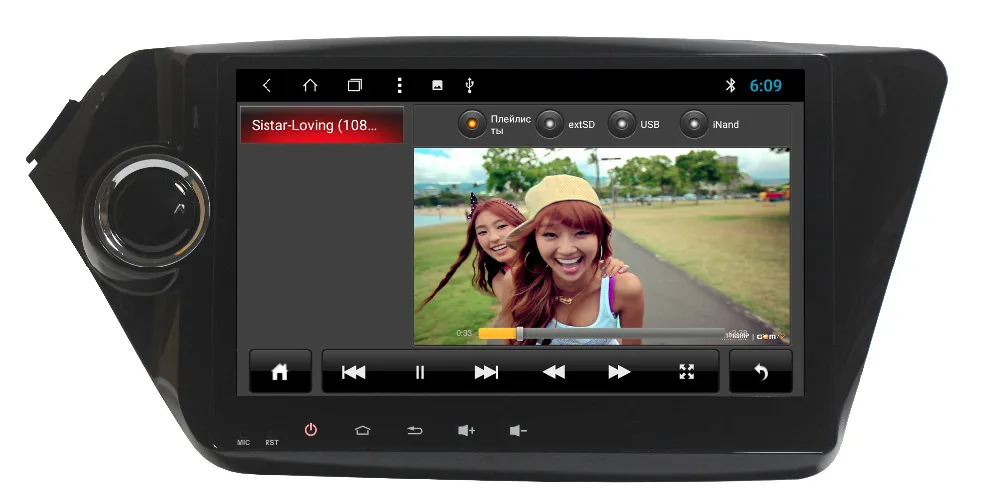Open Android home from top bar

tap(310, 85)
